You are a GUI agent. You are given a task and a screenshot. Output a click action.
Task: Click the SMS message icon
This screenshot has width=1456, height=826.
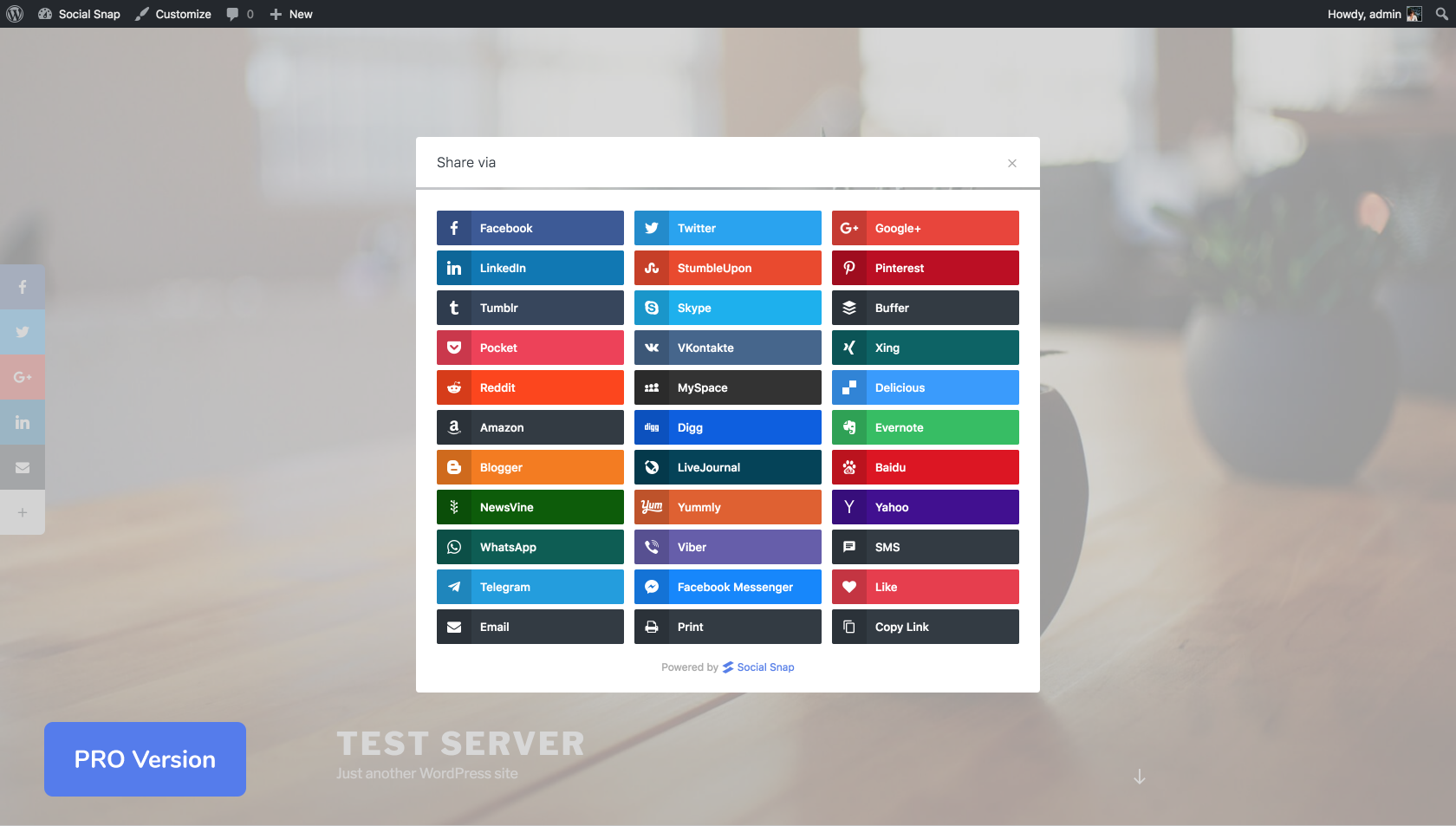point(849,547)
